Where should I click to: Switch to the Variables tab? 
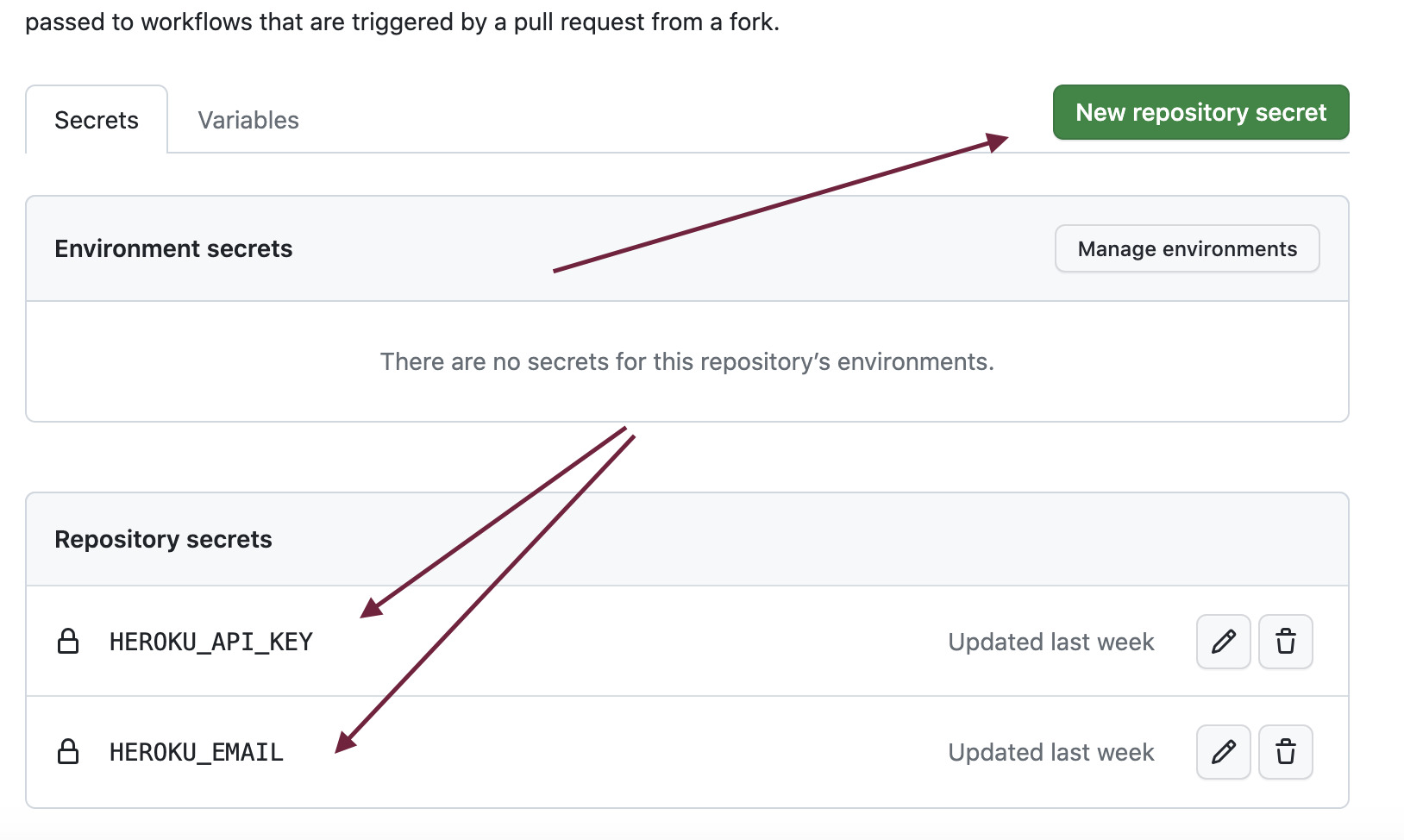(x=248, y=120)
